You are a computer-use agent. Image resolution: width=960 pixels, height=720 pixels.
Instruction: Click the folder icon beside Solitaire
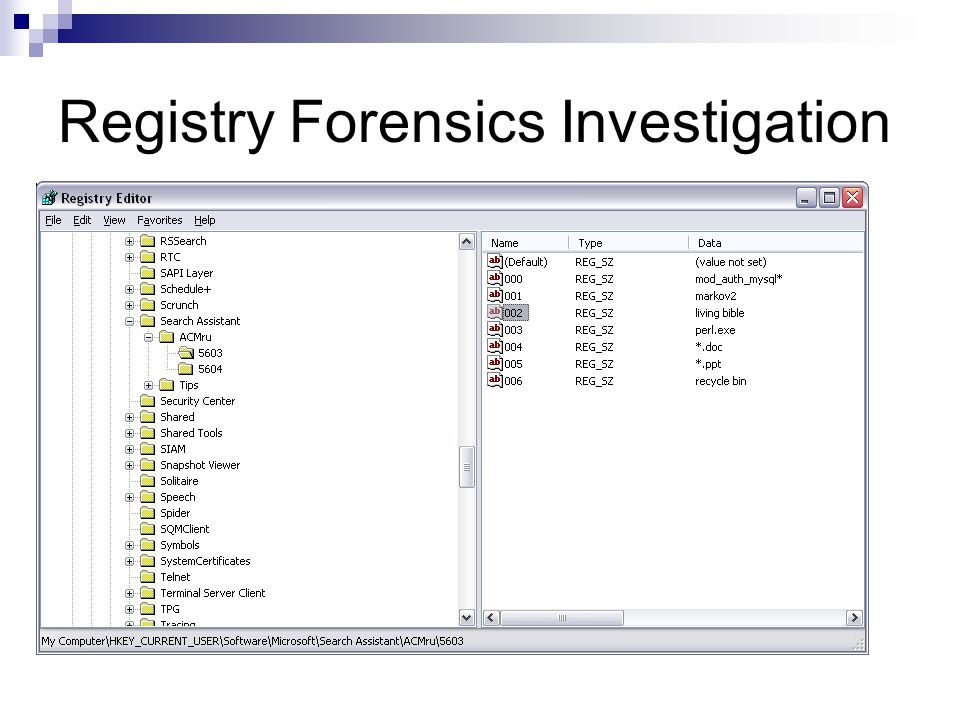148,481
